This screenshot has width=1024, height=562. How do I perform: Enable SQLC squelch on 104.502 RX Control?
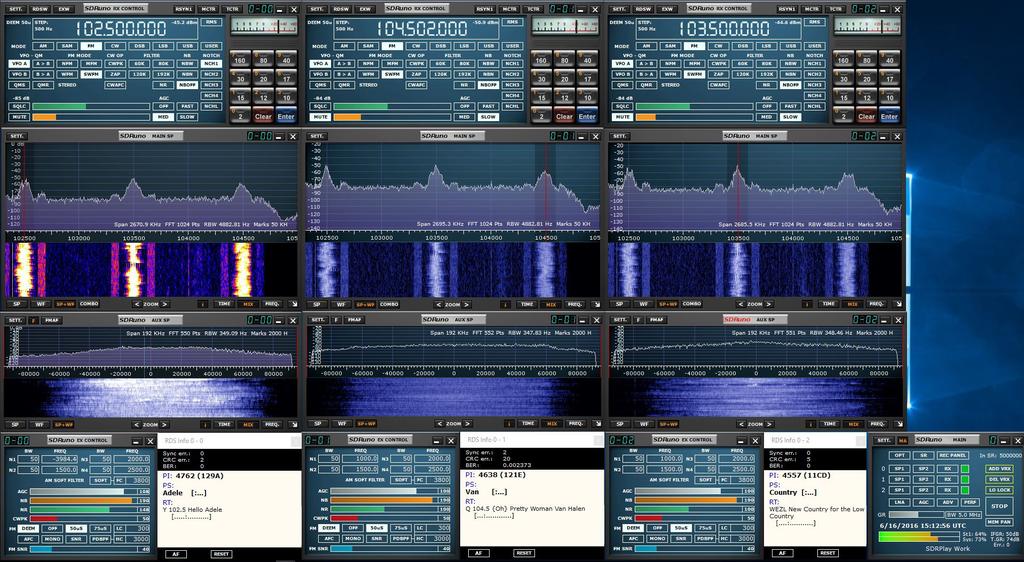(x=320, y=106)
